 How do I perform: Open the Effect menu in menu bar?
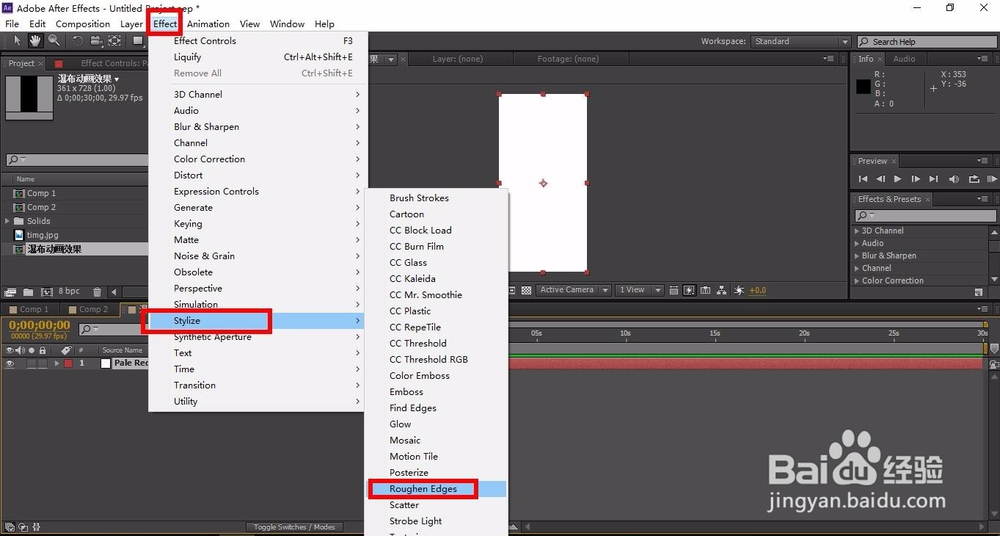point(165,24)
